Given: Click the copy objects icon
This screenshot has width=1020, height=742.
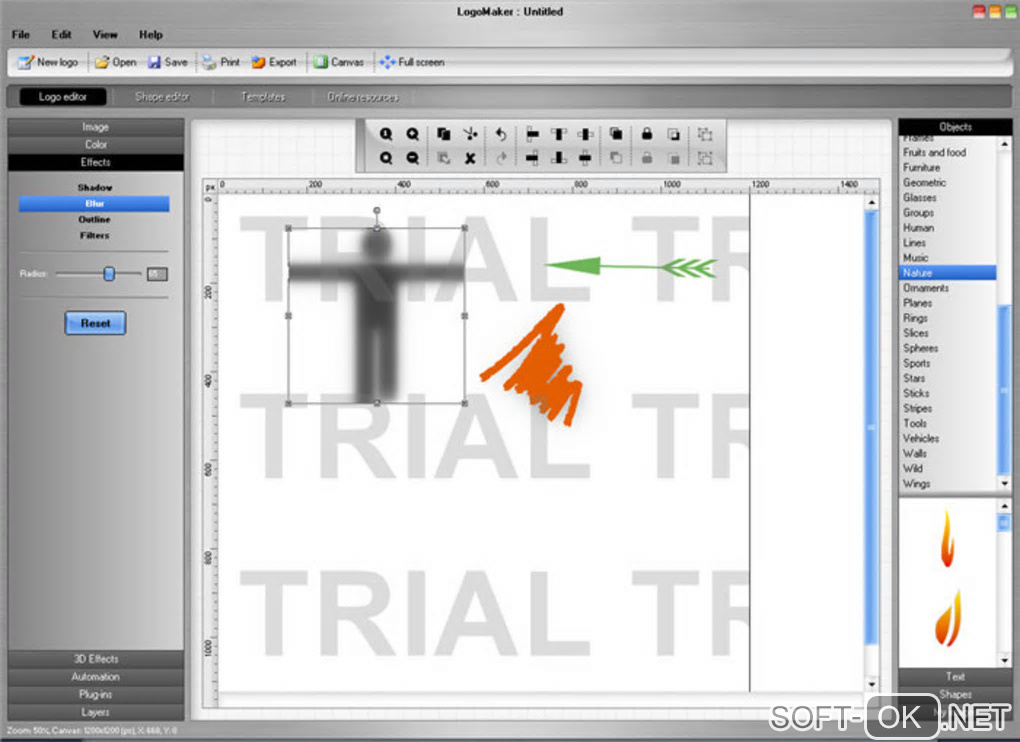Looking at the screenshot, I should 444,134.
